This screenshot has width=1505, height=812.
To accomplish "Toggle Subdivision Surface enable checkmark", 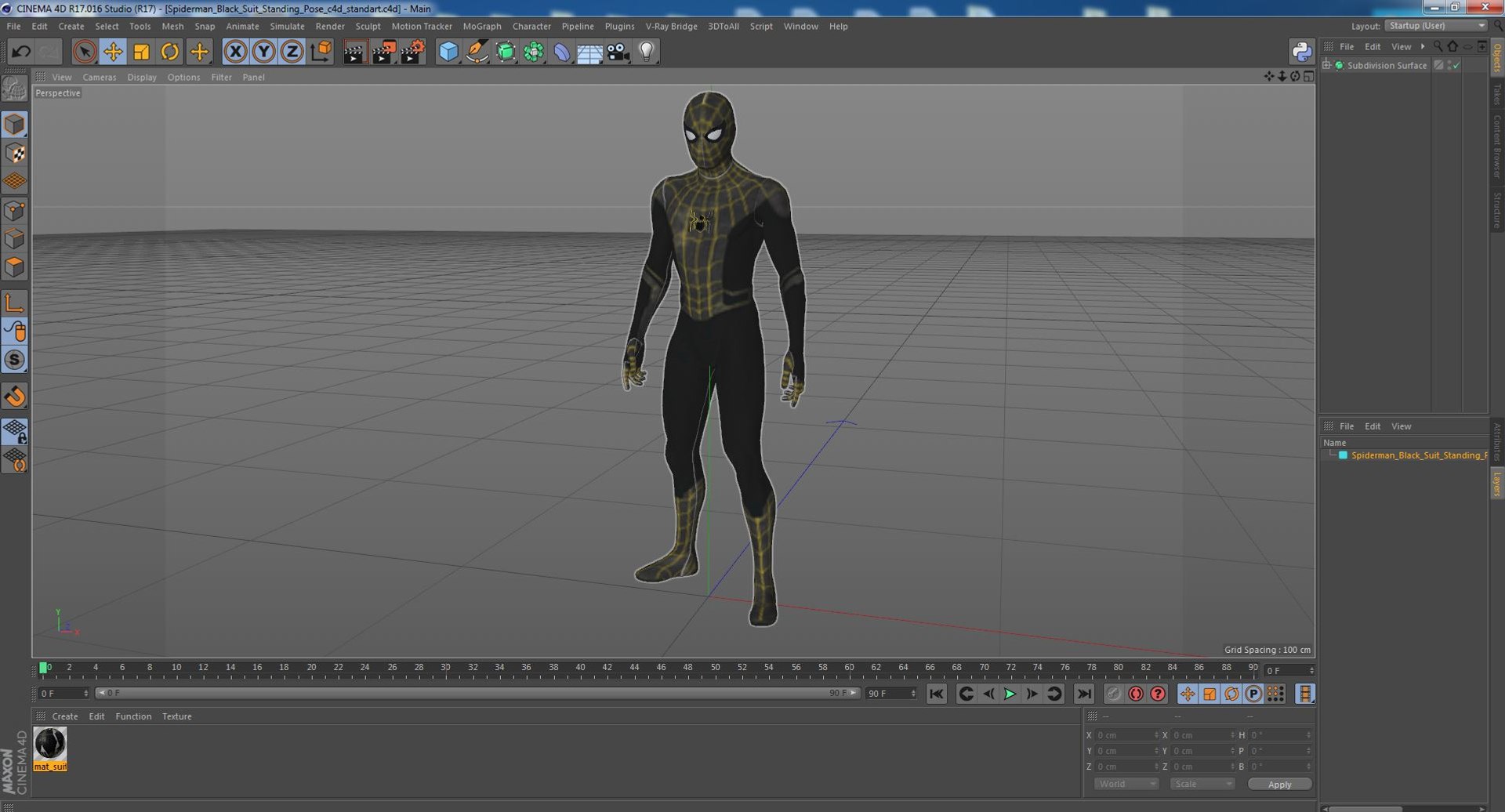I will 1456,65.
